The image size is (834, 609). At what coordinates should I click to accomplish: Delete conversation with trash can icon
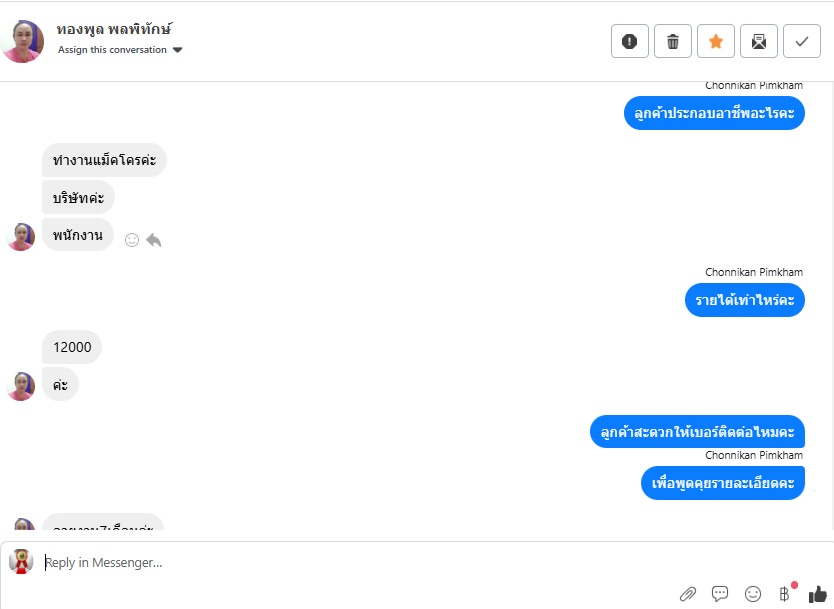coord(673,41)
